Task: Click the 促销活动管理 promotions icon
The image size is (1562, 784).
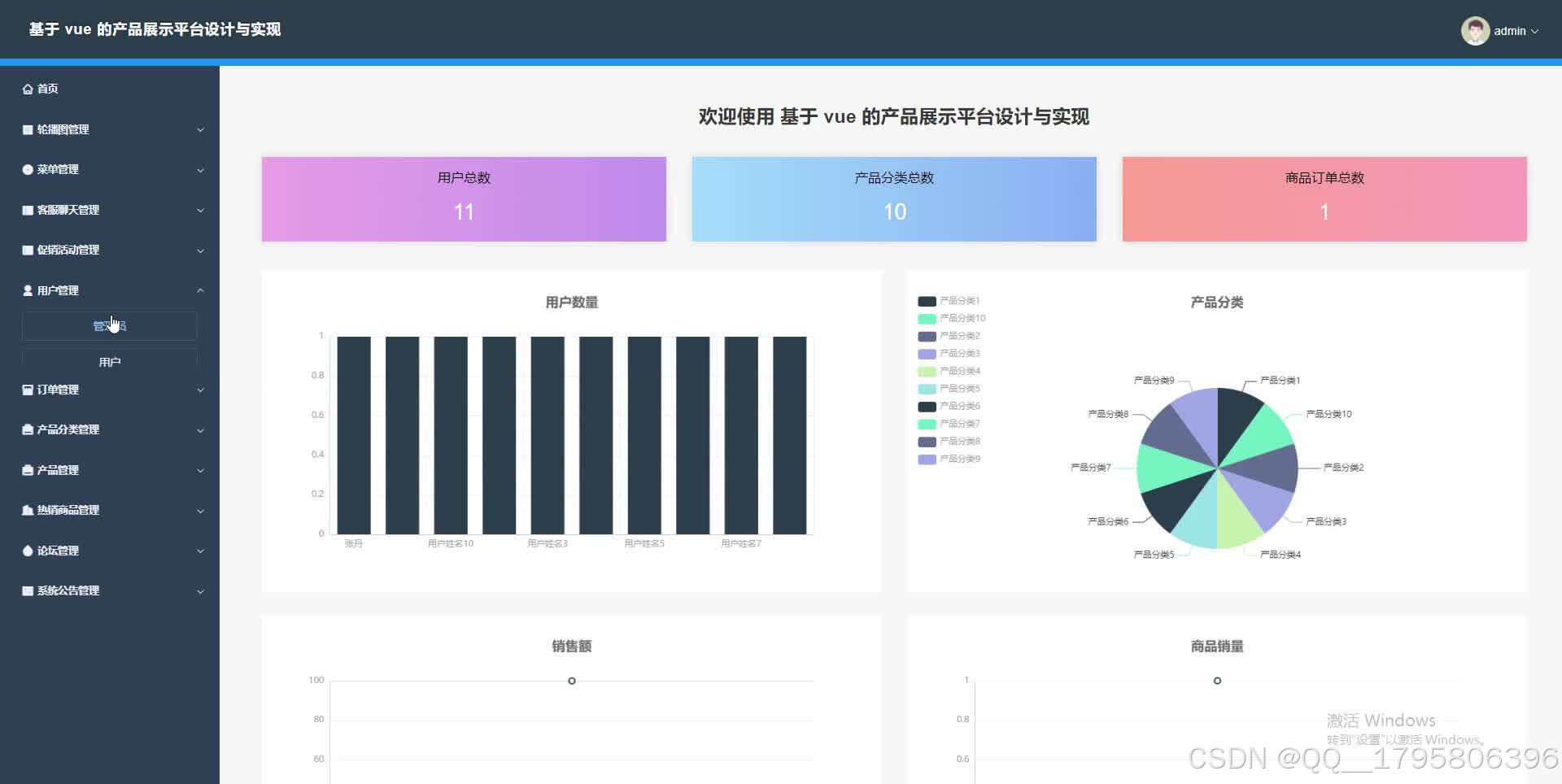Action: (27, 250)
